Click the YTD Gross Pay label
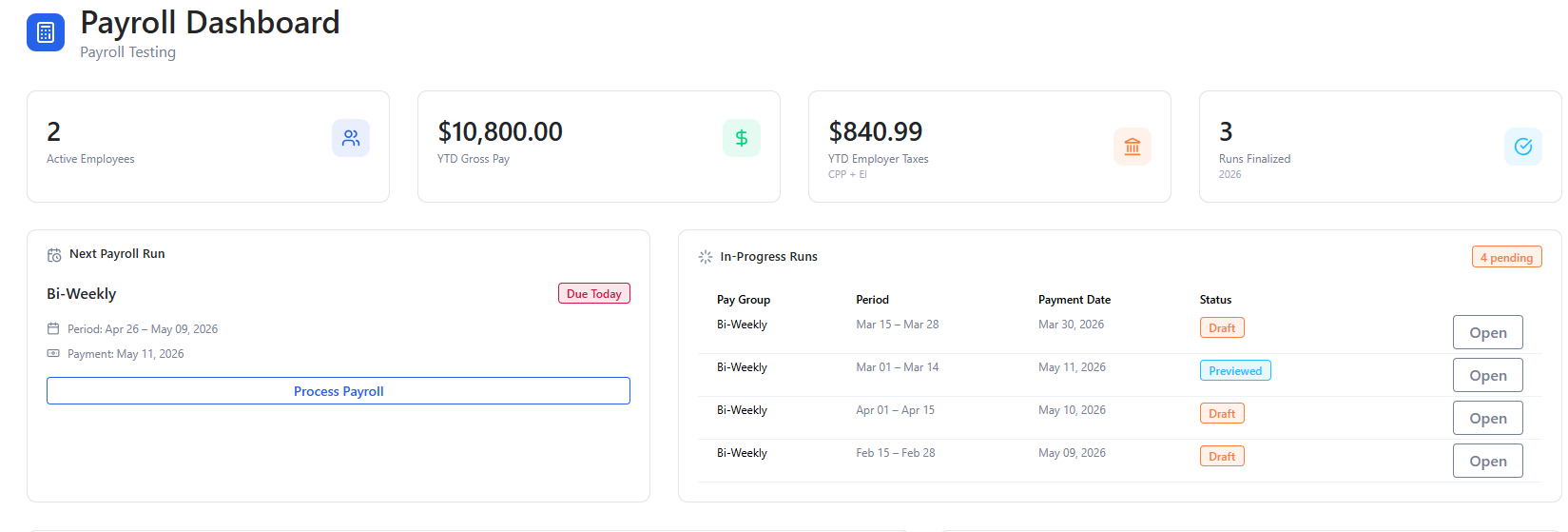Viewport: 1568px width, 532px height. coord(474,159)
